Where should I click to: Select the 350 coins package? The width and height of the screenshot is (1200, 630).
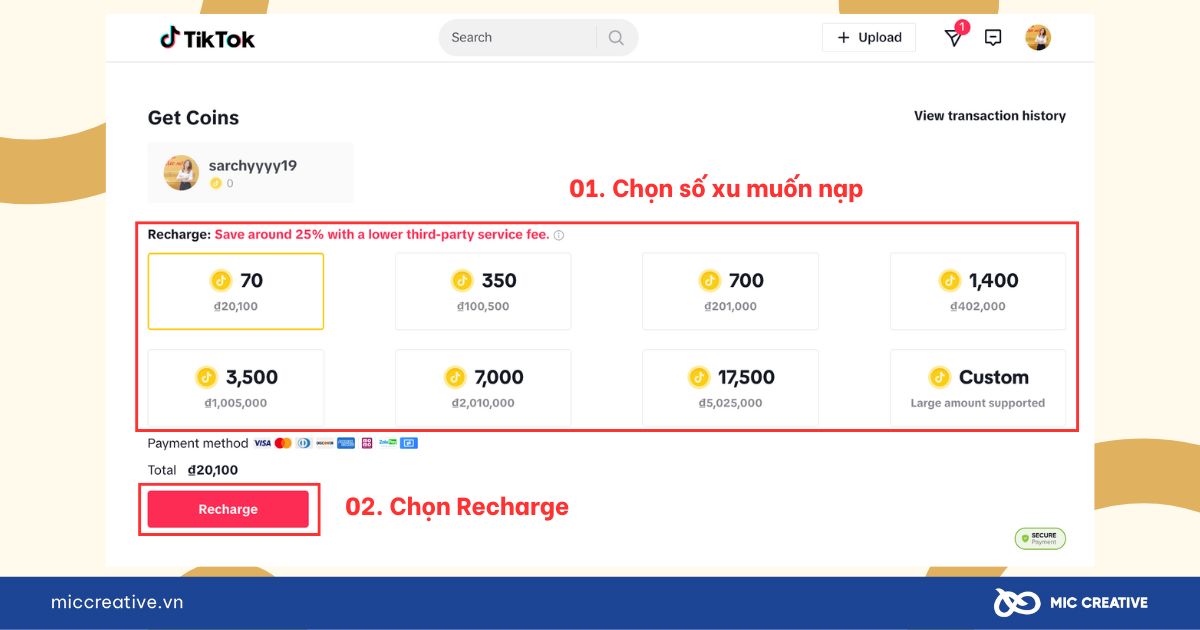(x=483, y=291)
